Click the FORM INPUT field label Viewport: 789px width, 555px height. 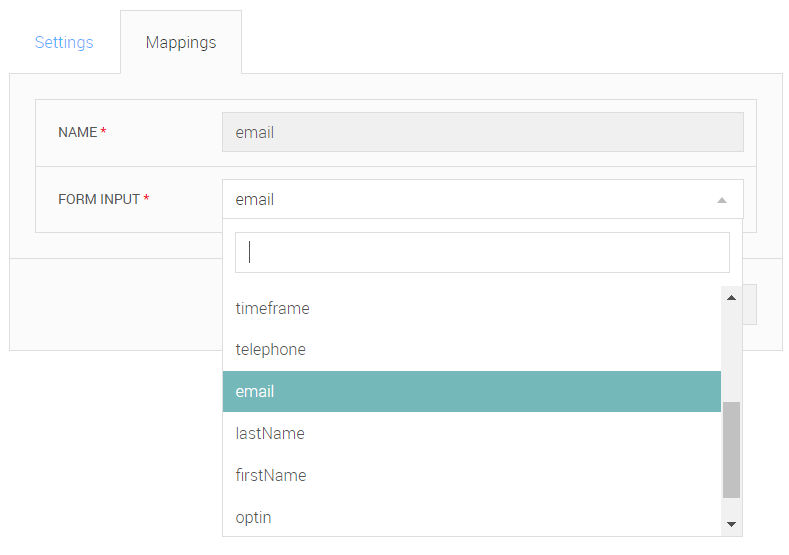tap(99, 199)
